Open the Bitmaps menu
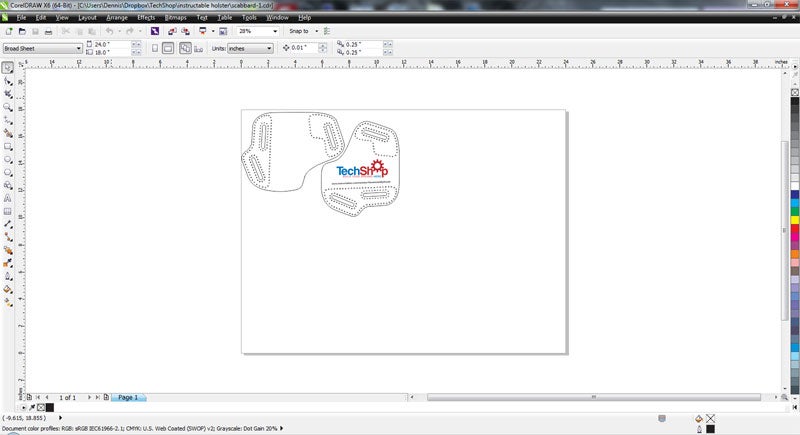 pos(175,17)
